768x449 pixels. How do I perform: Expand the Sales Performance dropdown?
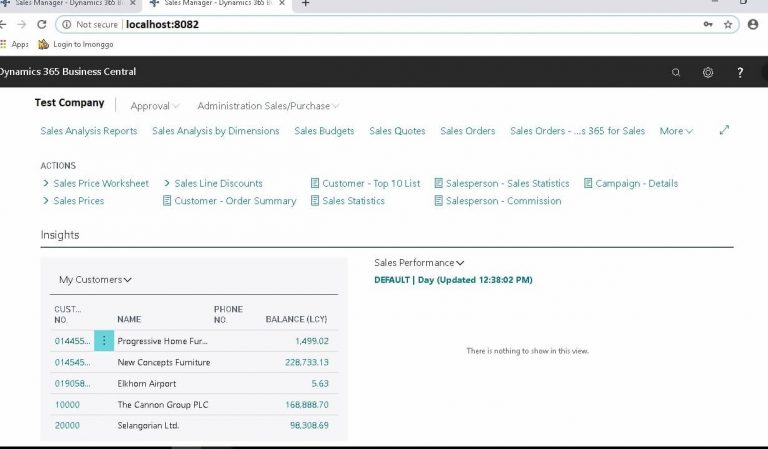[419, 263]
